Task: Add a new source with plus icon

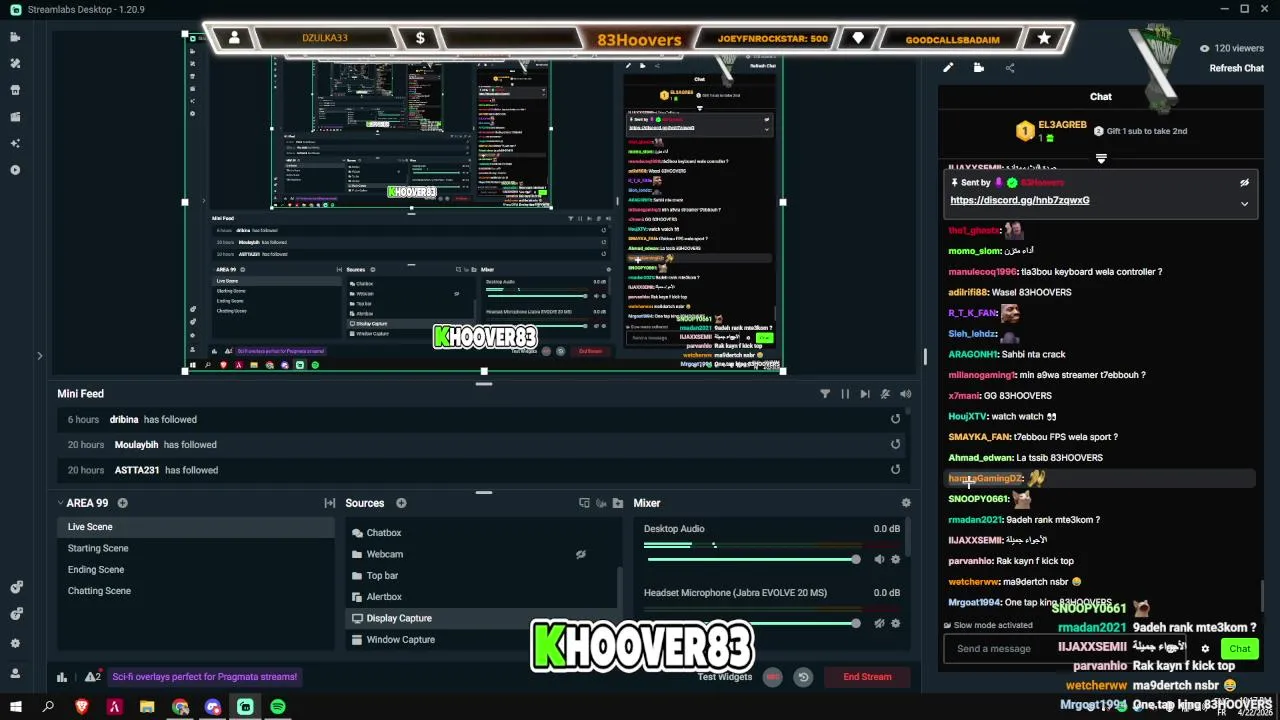Action: click(x=401, y=503)
